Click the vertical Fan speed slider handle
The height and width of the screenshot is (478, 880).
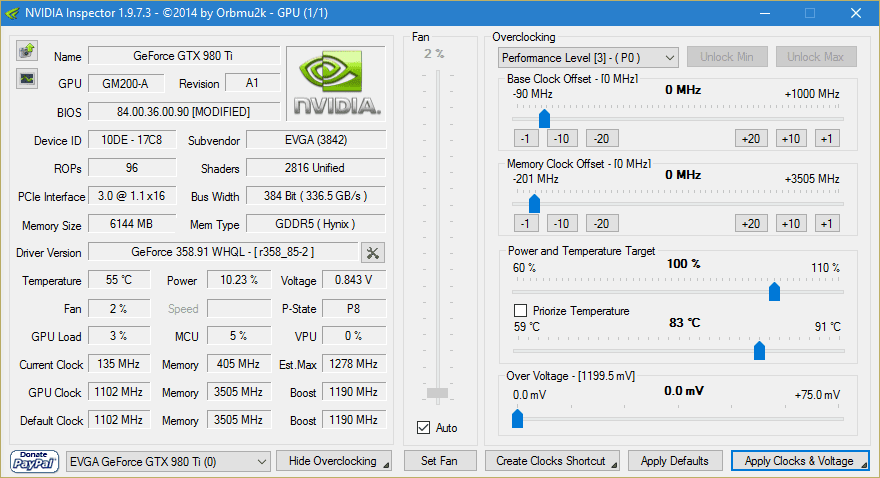(437, 393)
